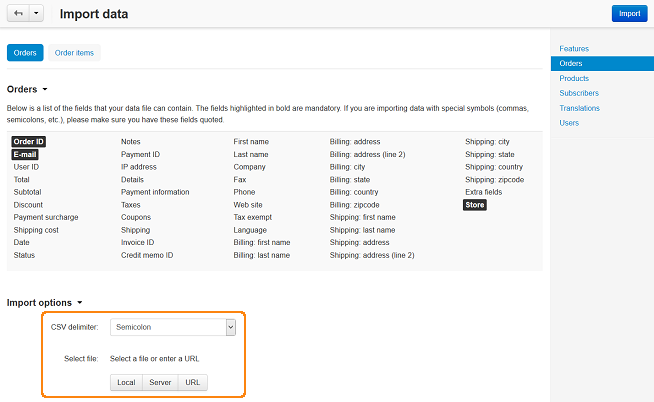This screenshot has height=402, width=654.
Task: Open Users in the sidebar
Action: 569,123
